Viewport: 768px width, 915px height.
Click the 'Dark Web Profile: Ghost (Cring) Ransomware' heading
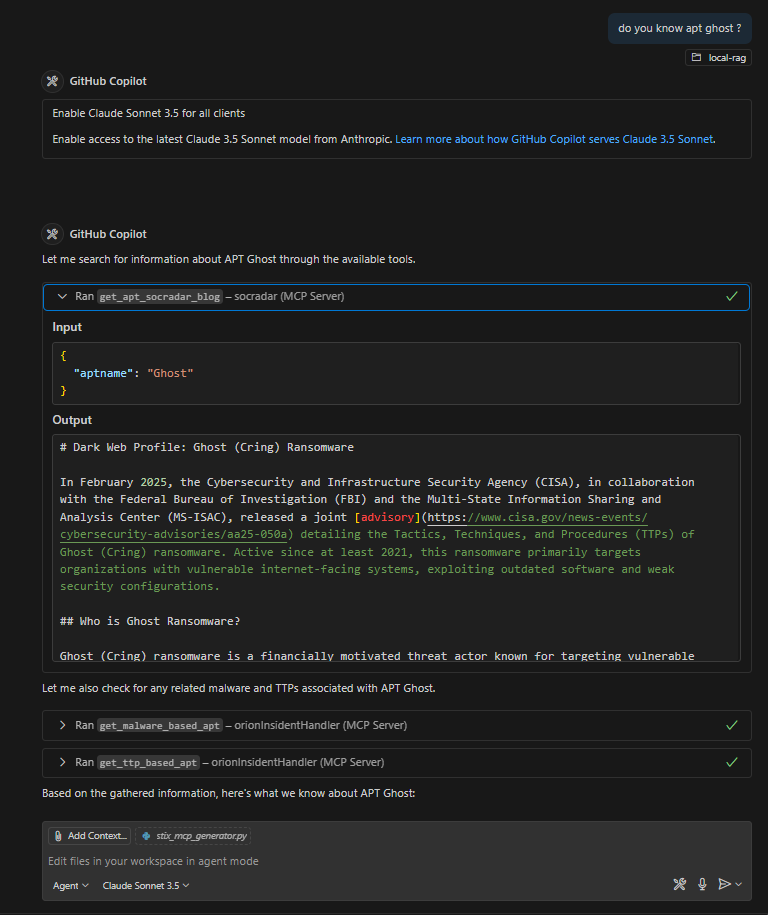click(x=207, y=448)
